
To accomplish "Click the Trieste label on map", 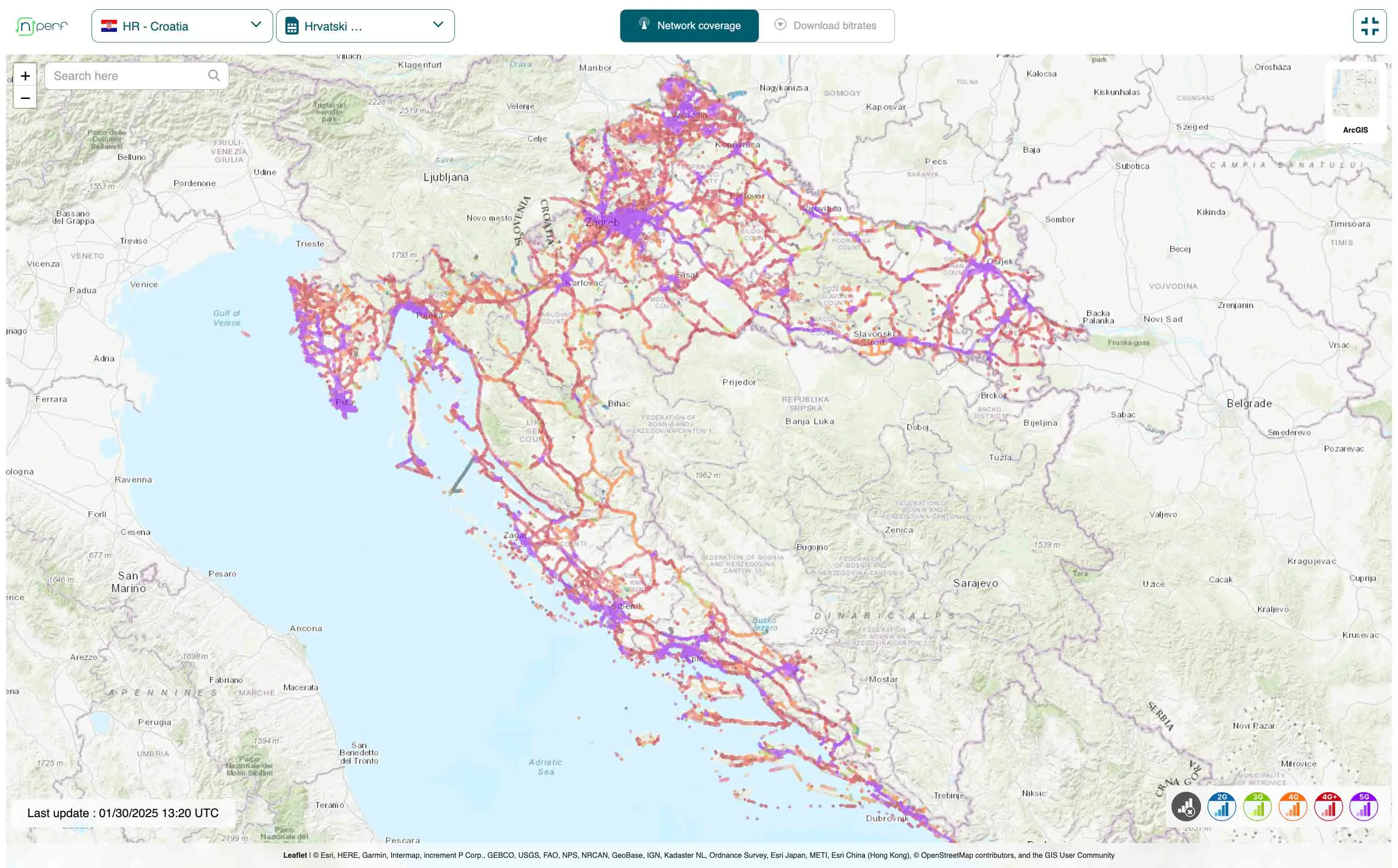I will [310, 244].
